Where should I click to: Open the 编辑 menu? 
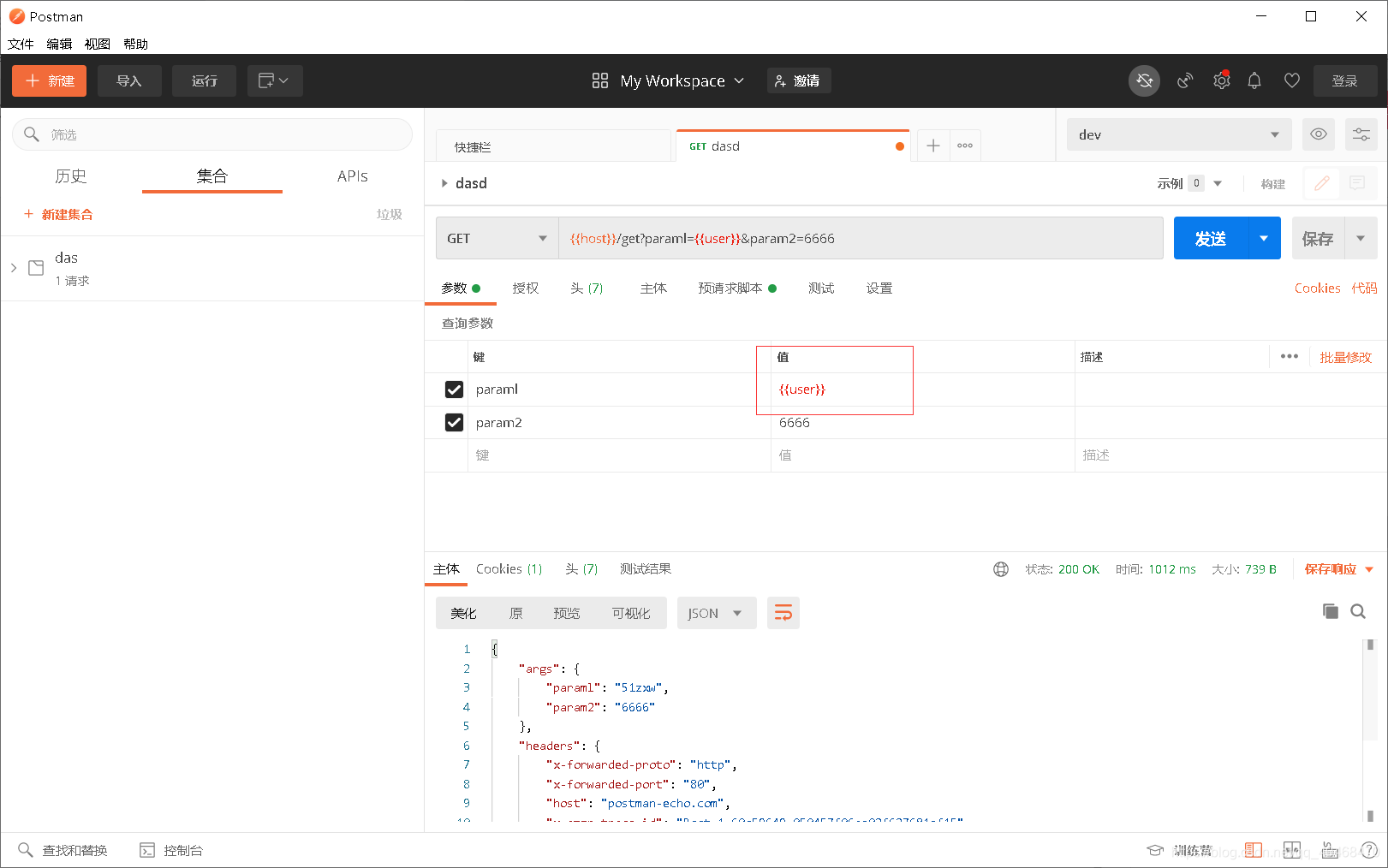click(59, 44)
